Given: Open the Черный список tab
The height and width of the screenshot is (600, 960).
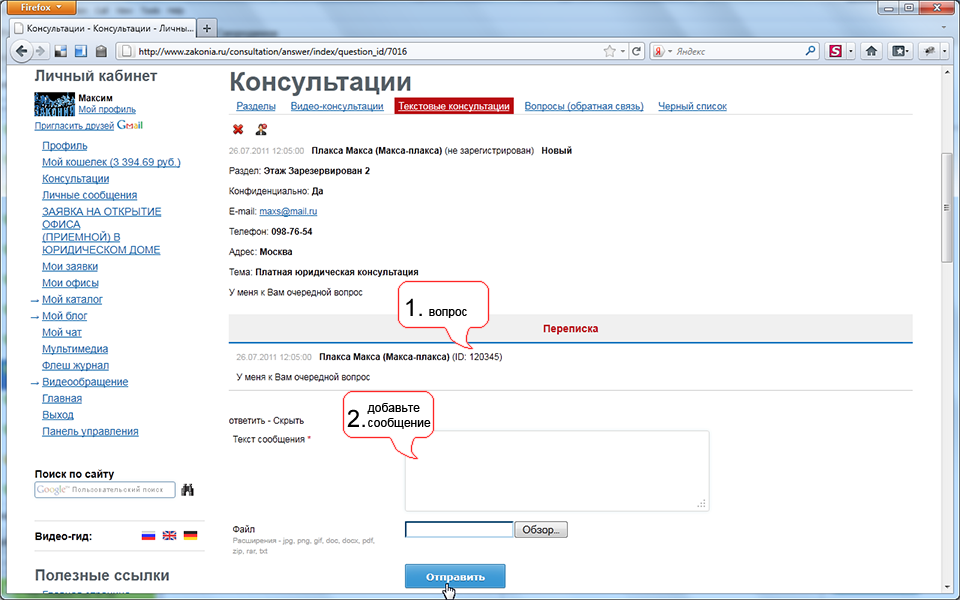Looking at the screenshot, I should 692,106.
